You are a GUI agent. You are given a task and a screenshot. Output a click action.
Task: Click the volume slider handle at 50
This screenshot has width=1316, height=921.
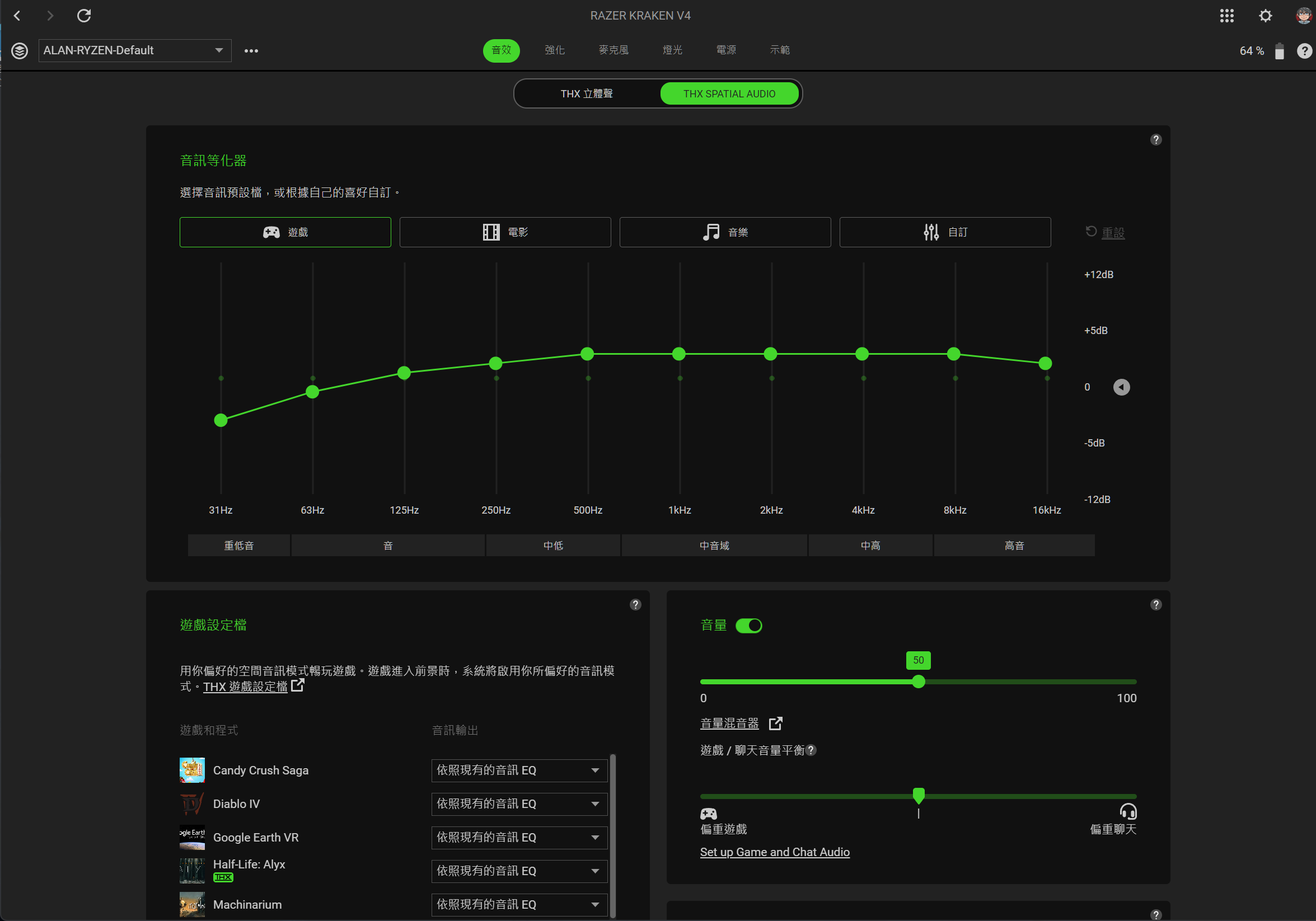[x=918, y=682]
